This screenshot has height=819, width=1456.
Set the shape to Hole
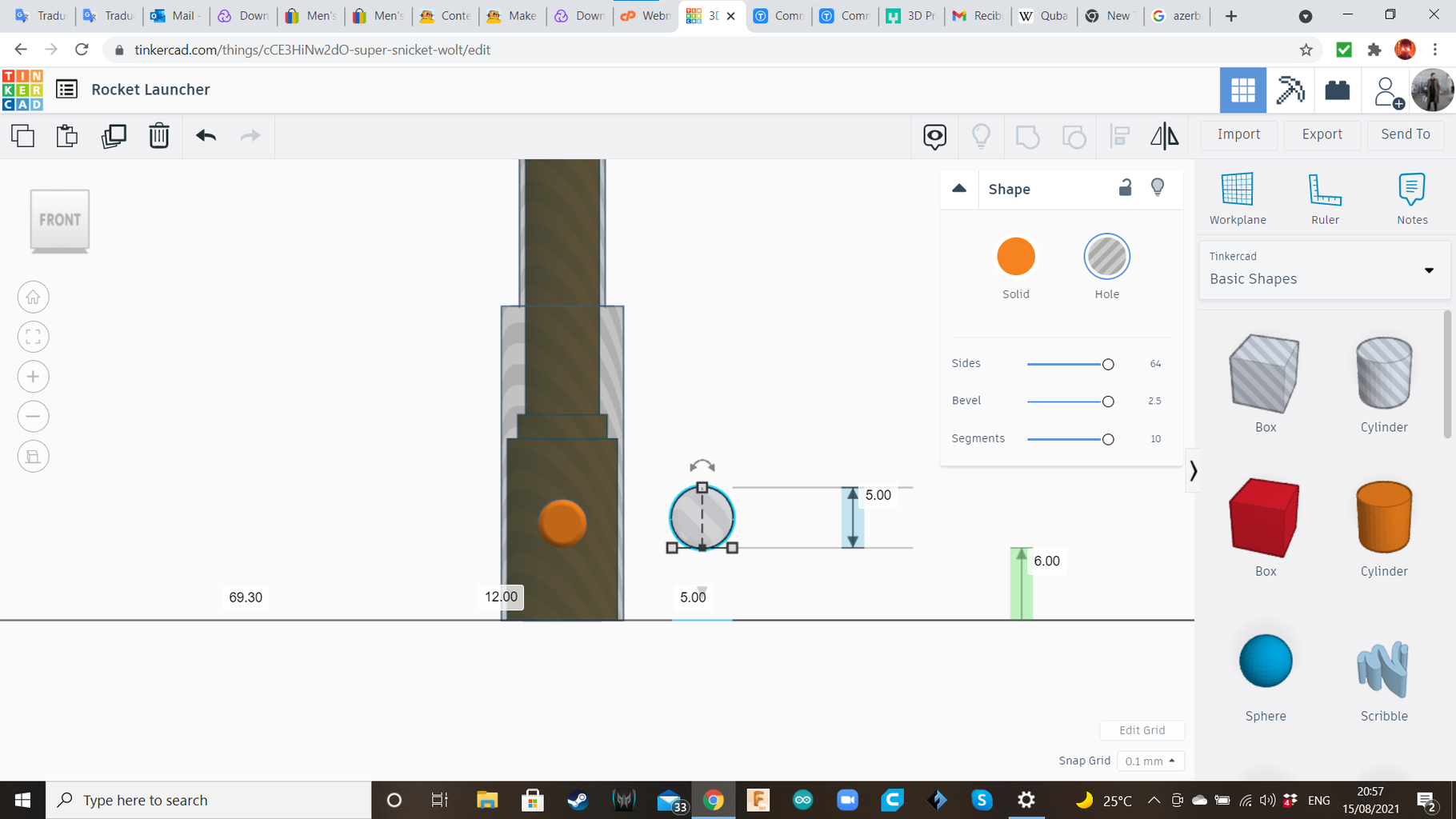click(x=1106, y=258)
